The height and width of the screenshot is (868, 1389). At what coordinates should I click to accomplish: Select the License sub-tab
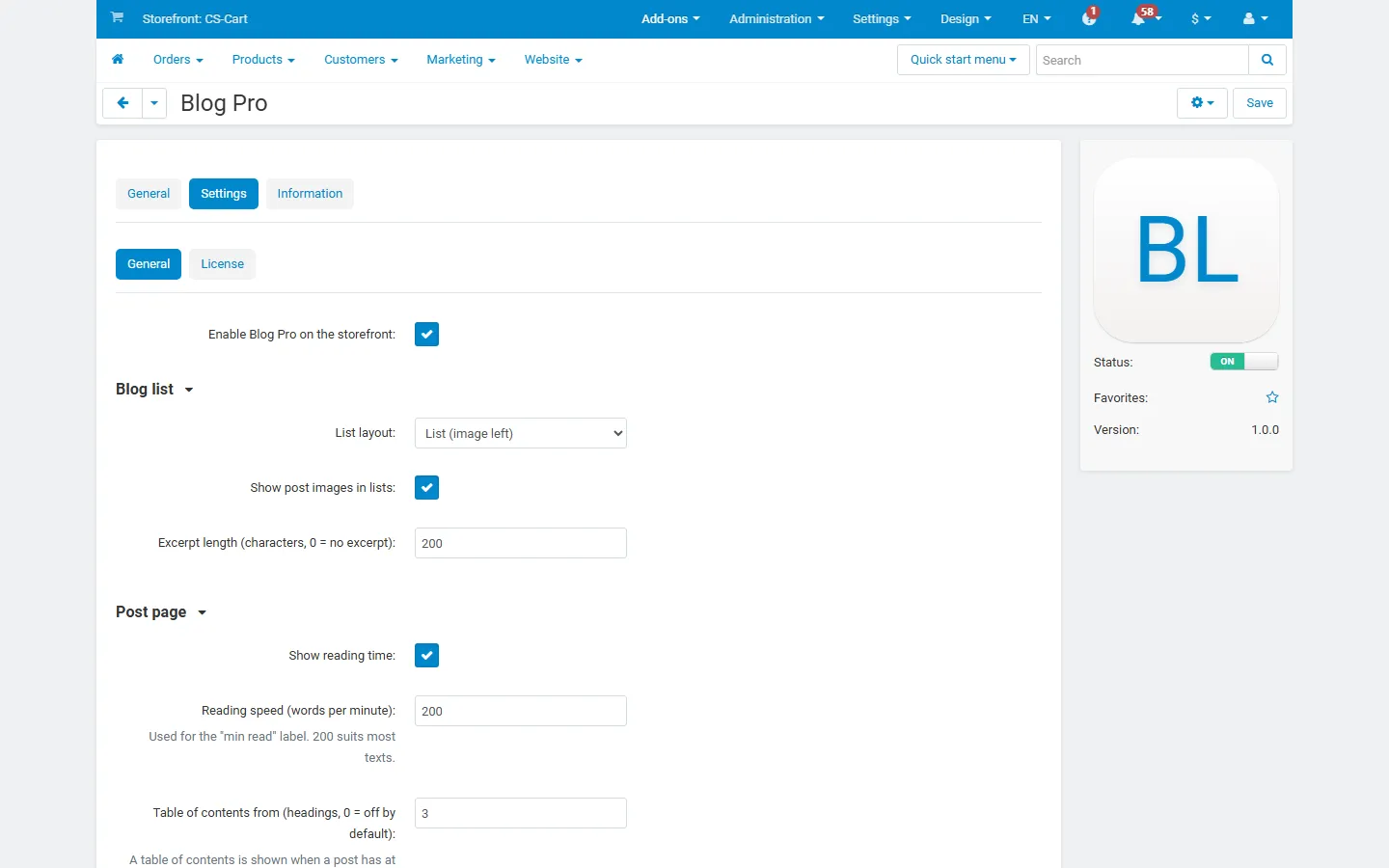[222, 264]
